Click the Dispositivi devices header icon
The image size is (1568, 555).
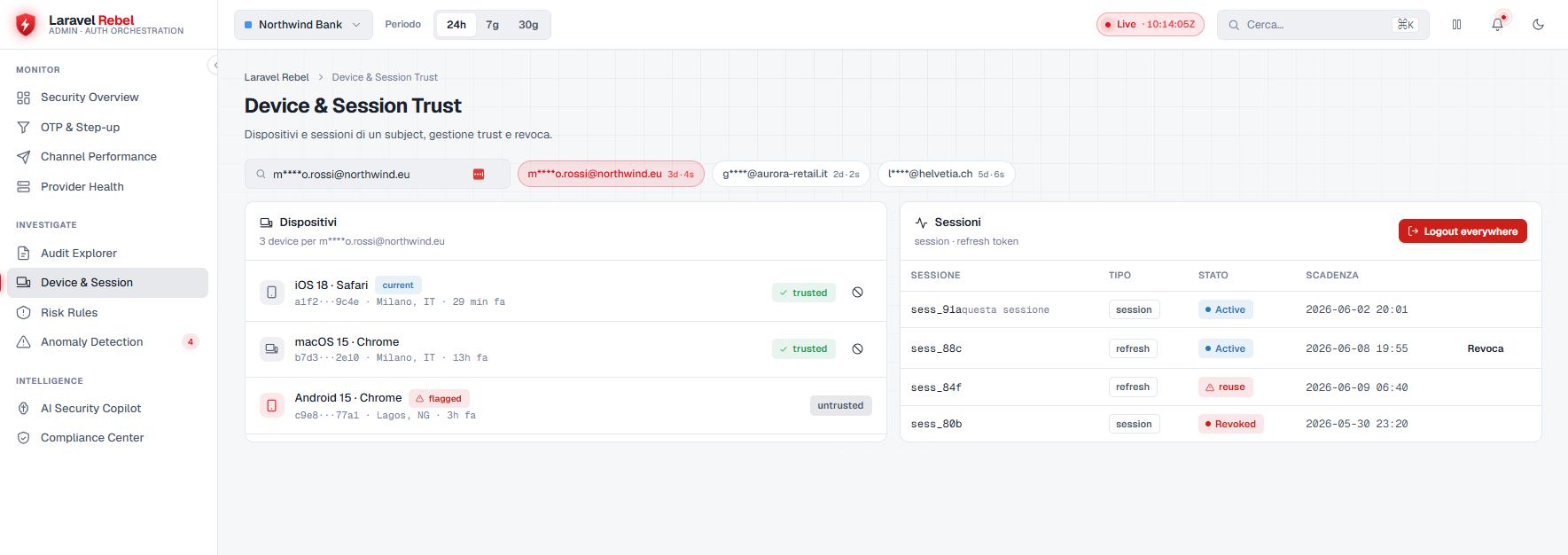click(266, 223)
